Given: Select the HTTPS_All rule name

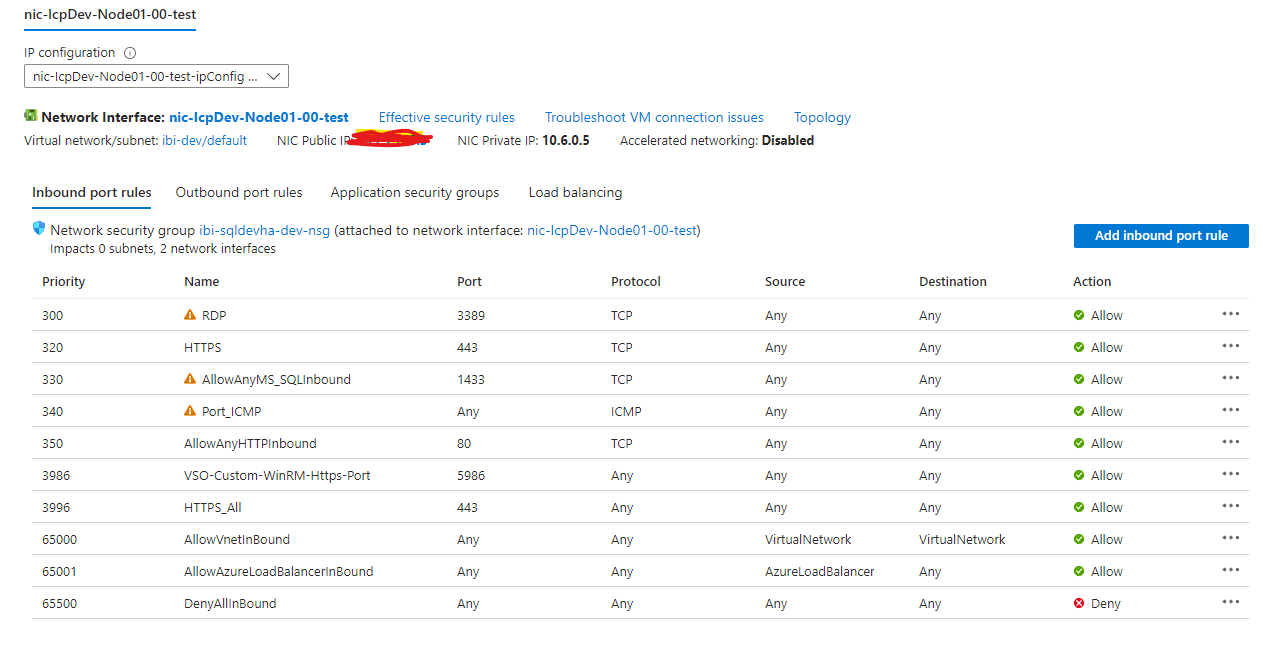Looking at the screenshot, I should [x=213, y=507].
